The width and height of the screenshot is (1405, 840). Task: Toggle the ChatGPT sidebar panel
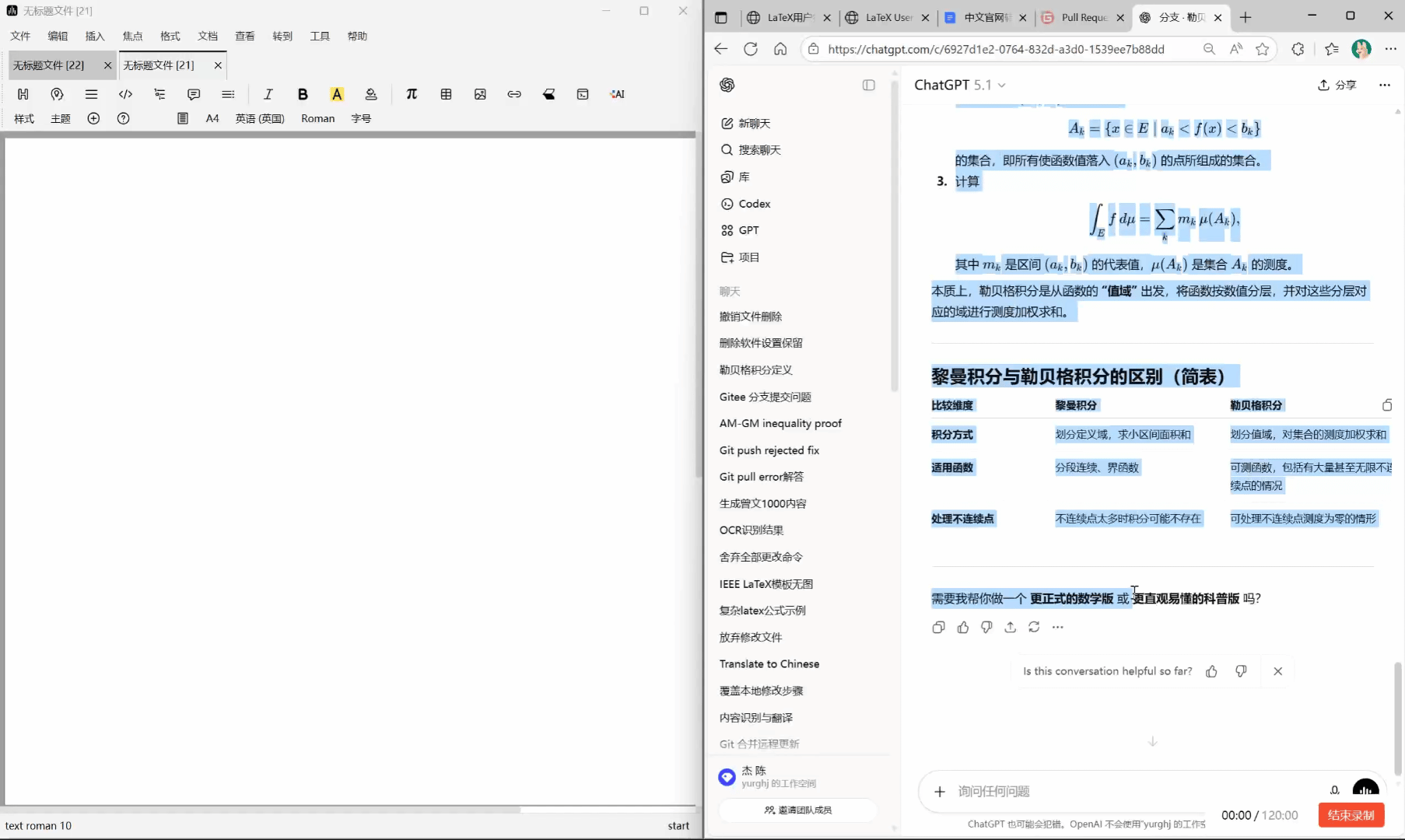[x=868, y=85]
